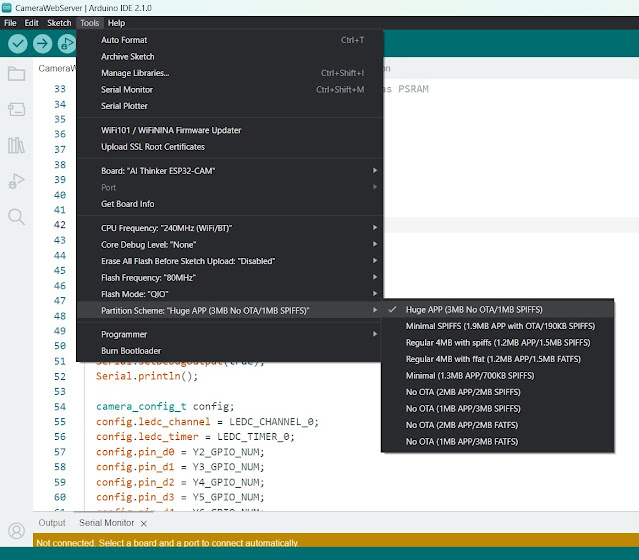Click line number 42 in gutter
639x560 pixels.
click(59, 225)
